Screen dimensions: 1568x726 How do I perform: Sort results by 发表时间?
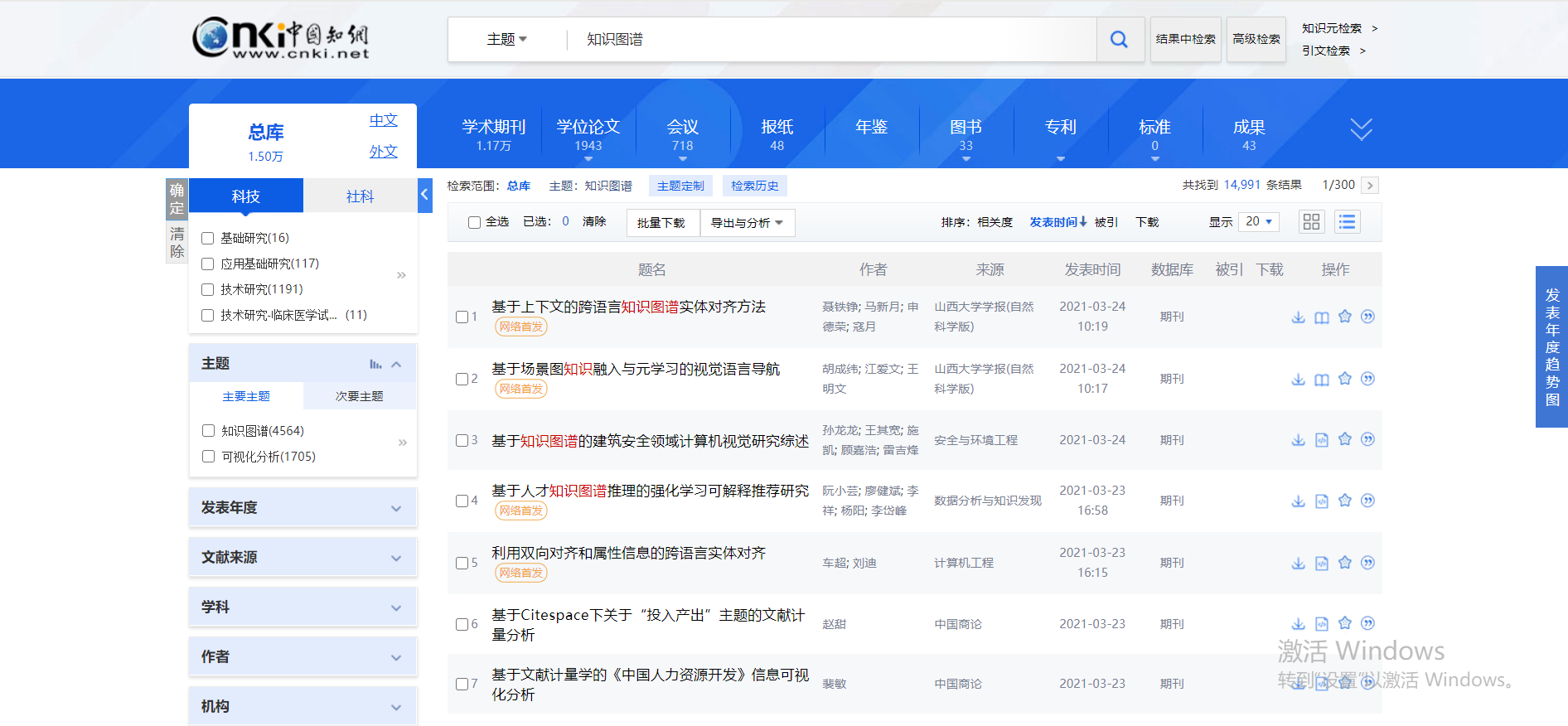tap(1058, 222)
